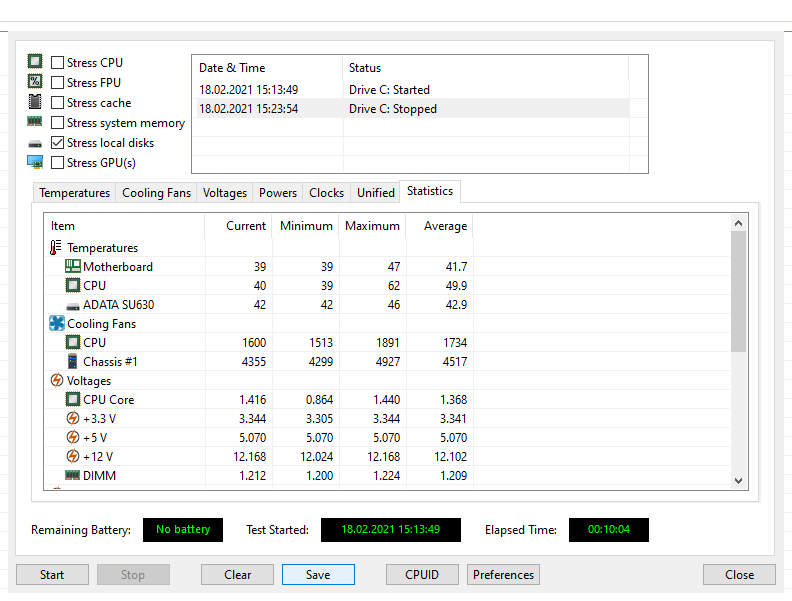
Task: Select the Motherboard temperature row label
Action: (x=118, y=267)
